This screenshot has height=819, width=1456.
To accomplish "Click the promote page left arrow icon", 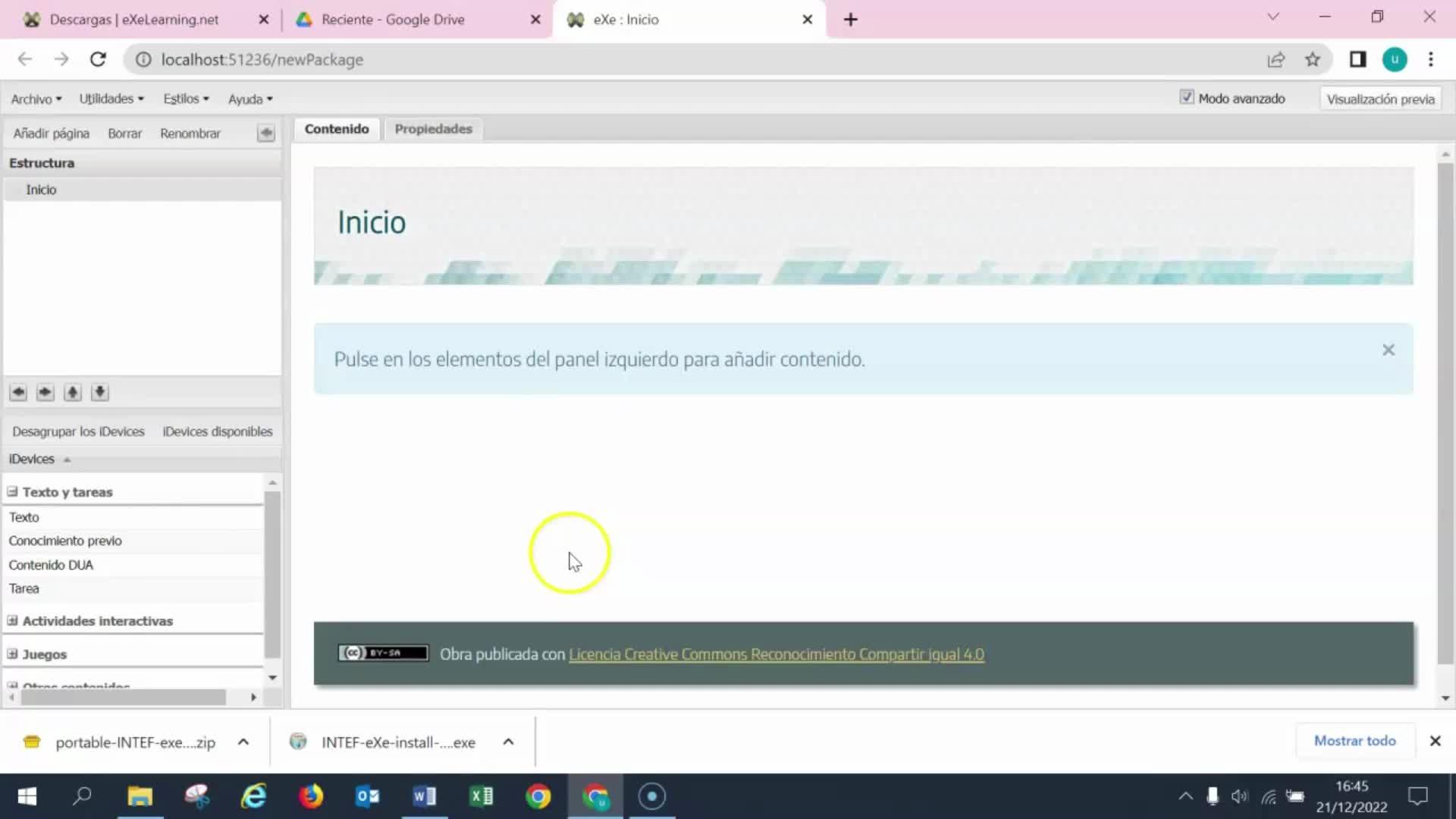I will click(x=18, y=392).
